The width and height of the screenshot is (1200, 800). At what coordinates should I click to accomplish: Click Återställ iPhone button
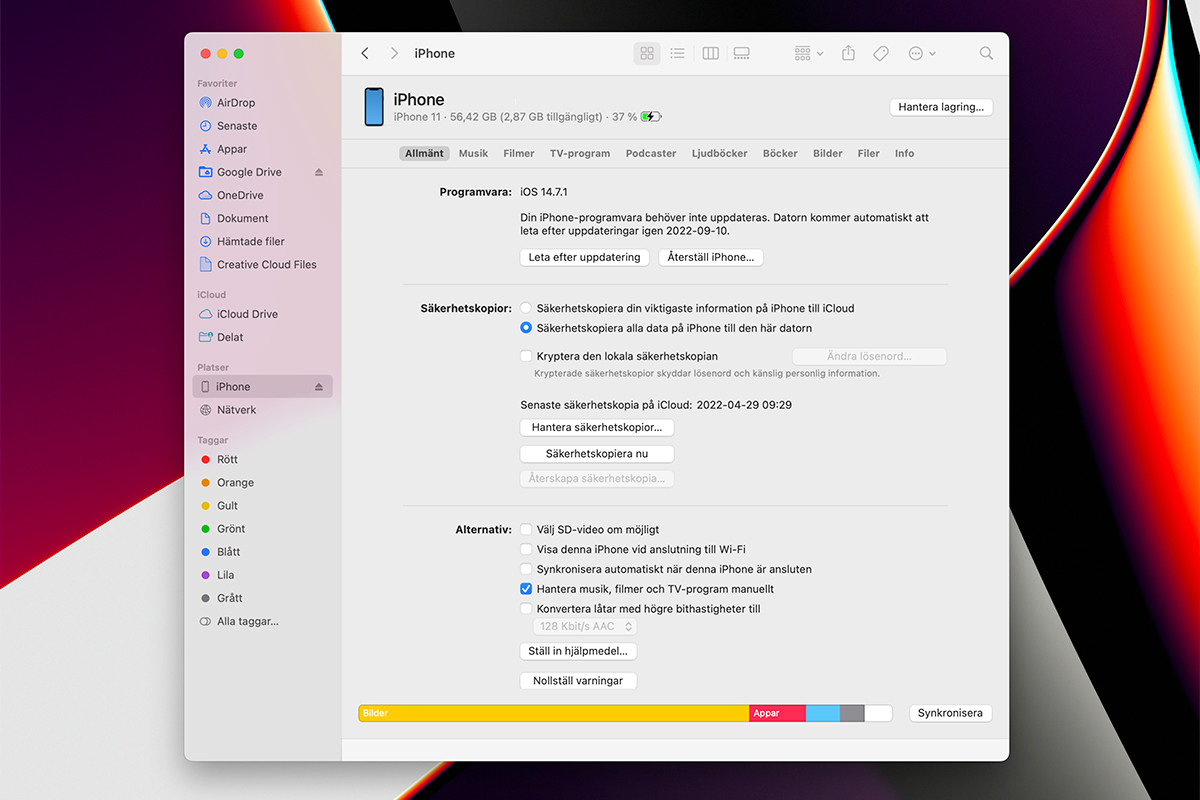click(711, 257)
